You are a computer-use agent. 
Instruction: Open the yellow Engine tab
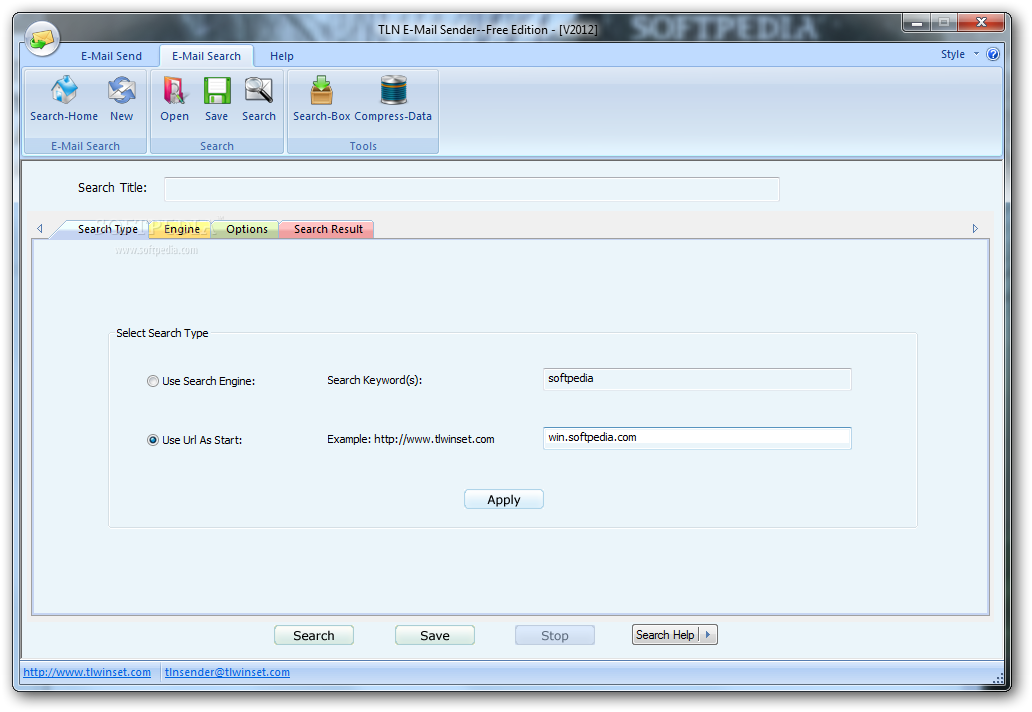[x=182, y=229]
